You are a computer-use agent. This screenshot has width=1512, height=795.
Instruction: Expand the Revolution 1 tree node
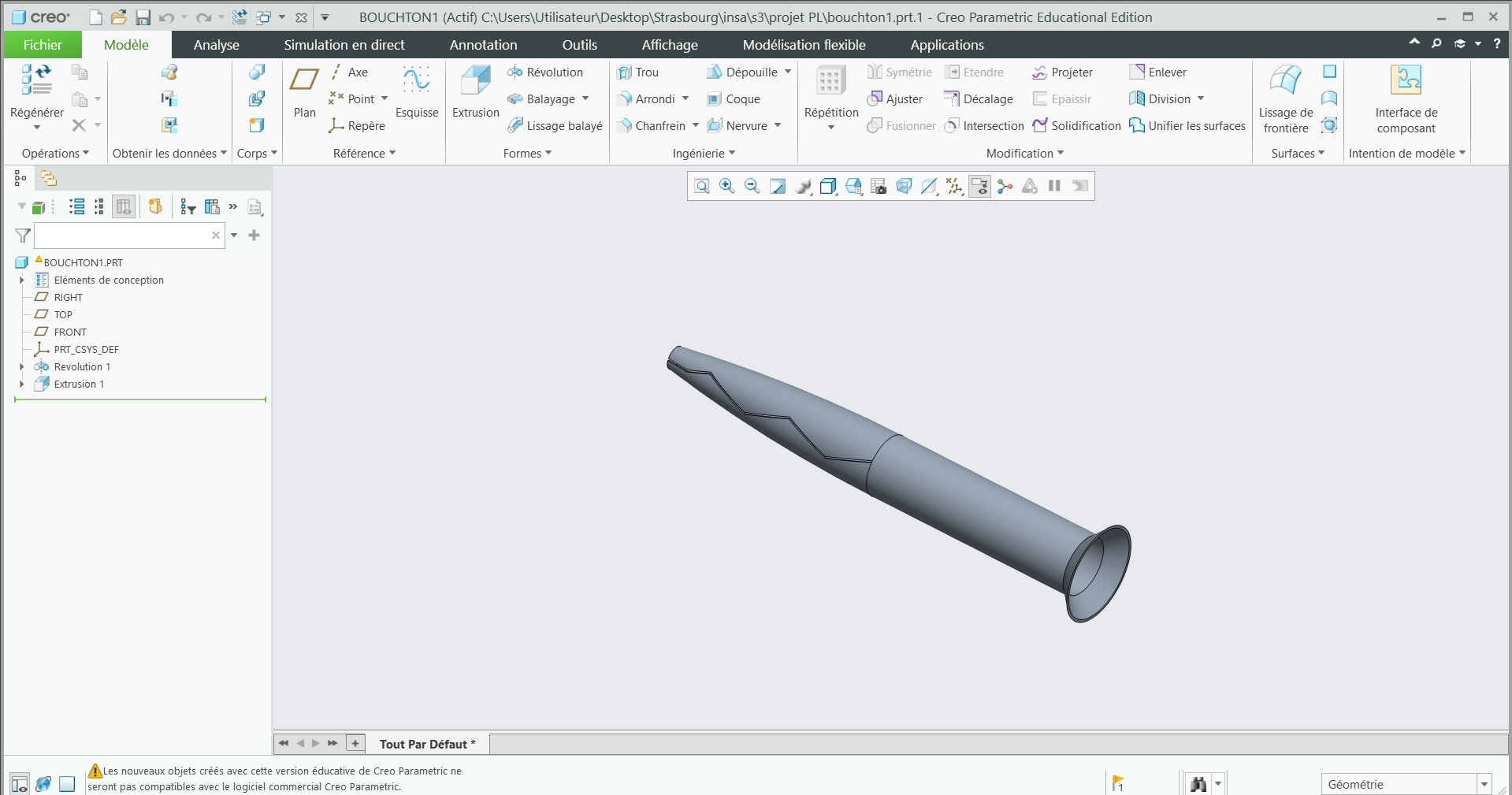(x=22, y=367)
